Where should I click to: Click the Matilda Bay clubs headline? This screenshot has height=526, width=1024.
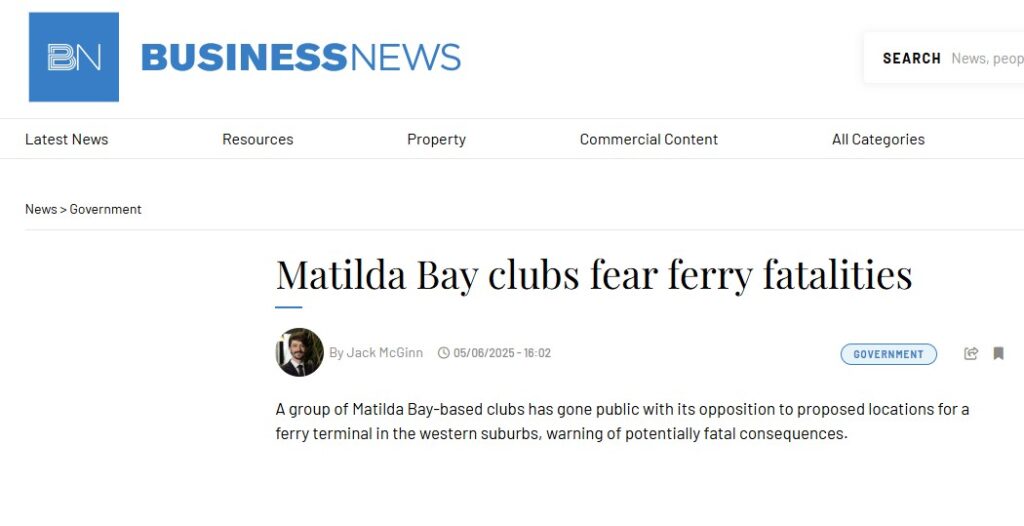click(593, 275)
